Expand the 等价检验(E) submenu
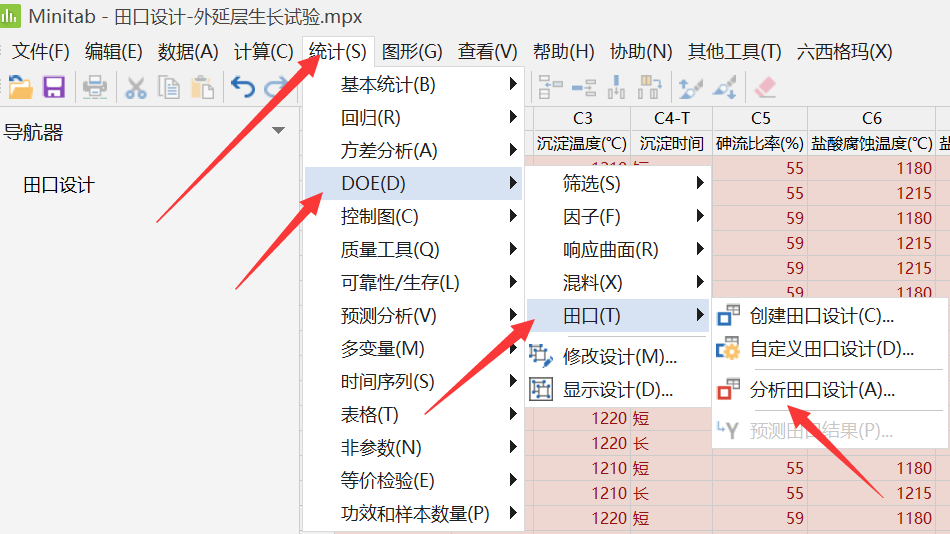The image size is (950, 534). coord(413,481)
